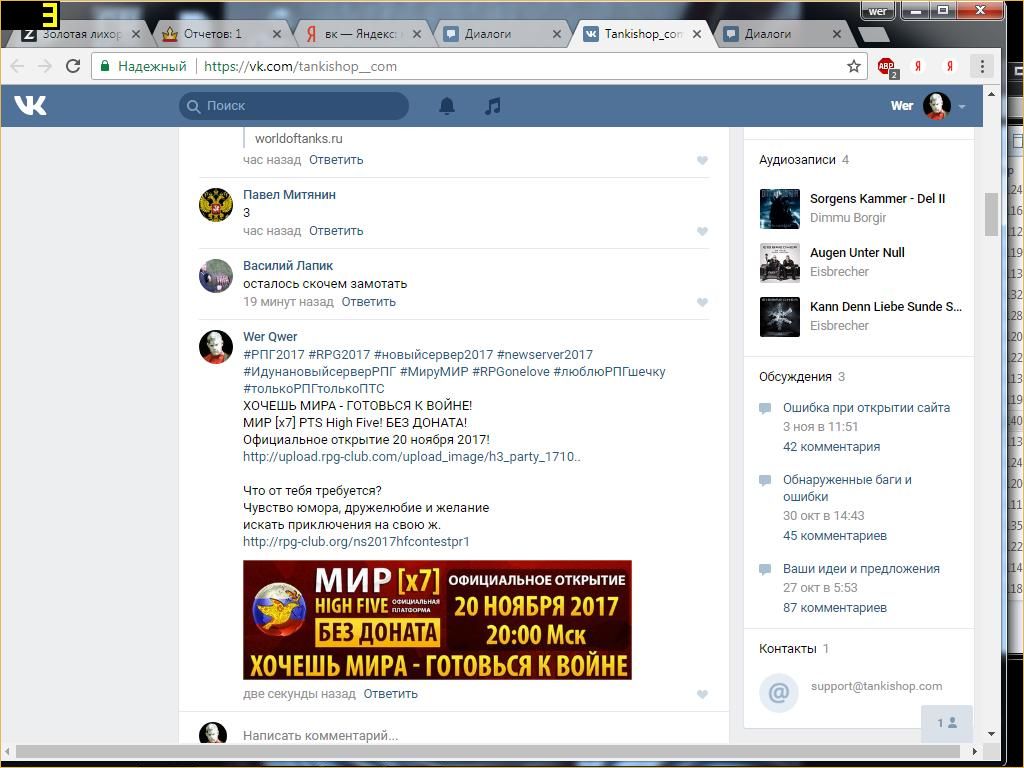
Task: Open the worldoftanks.ru link
Action: tap(298, 138)
